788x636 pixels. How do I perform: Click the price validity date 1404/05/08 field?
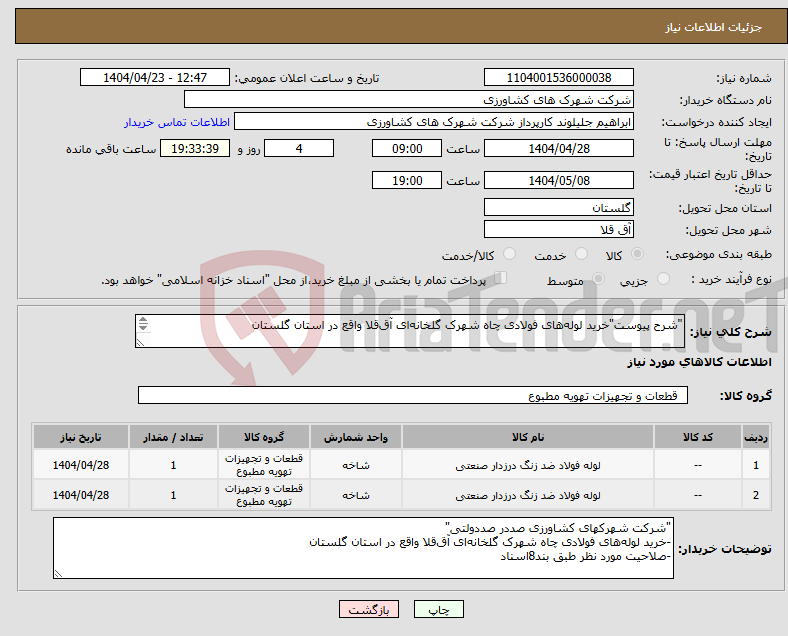(559, 180)
